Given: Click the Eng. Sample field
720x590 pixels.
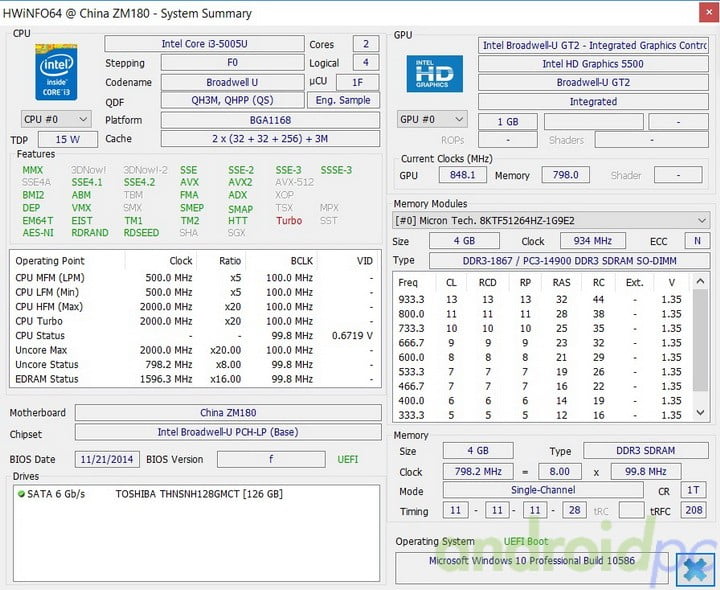Looking at the screenshot, I should [343, 100].
